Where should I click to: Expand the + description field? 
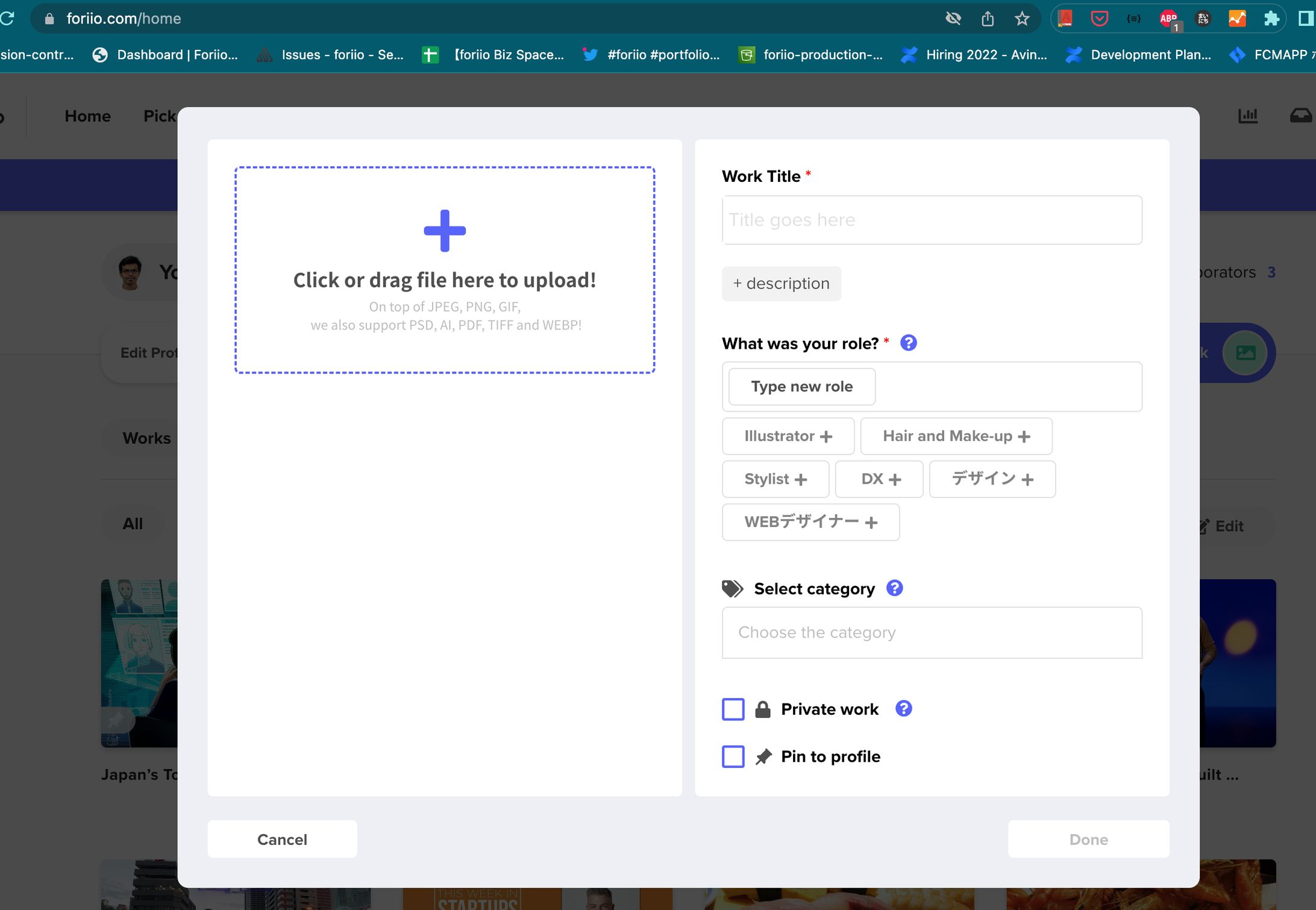click(x=781, y=284)
